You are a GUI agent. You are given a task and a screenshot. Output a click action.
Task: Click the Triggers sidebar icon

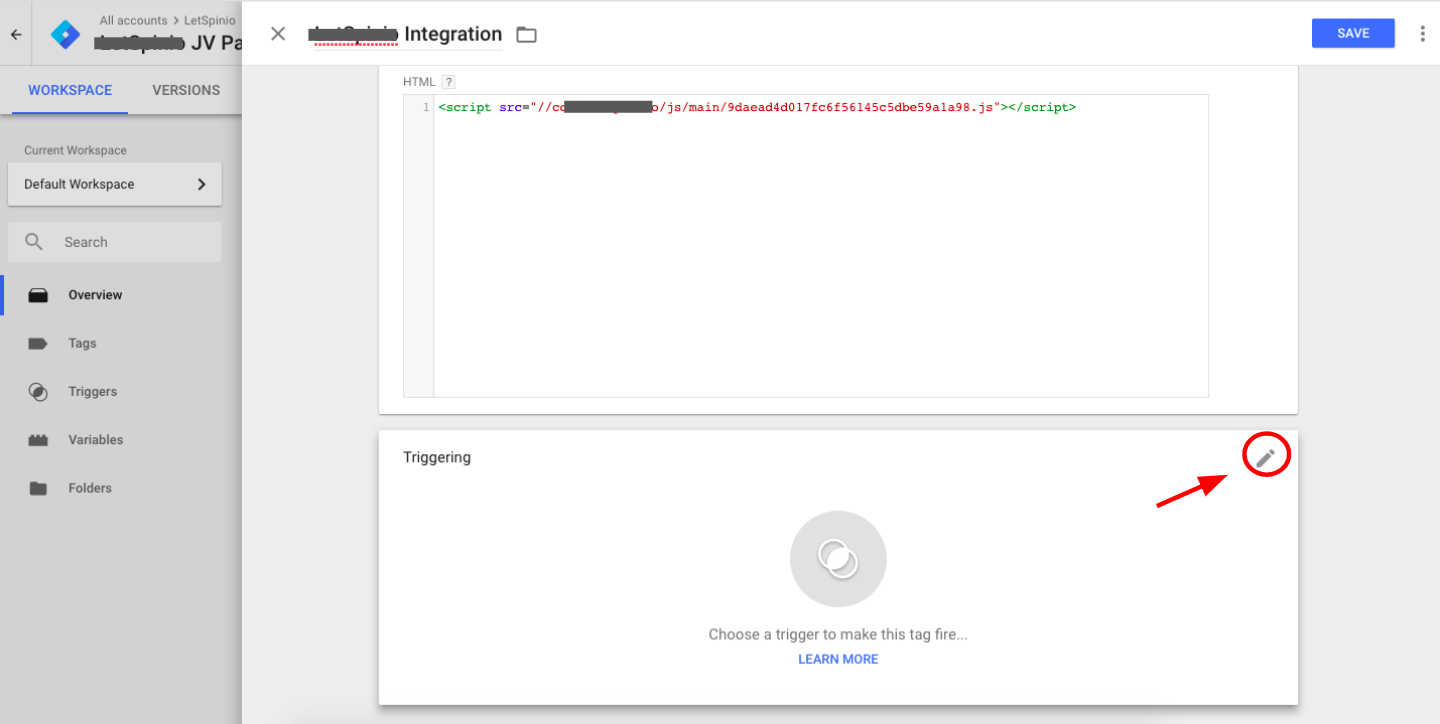(38, 392)
